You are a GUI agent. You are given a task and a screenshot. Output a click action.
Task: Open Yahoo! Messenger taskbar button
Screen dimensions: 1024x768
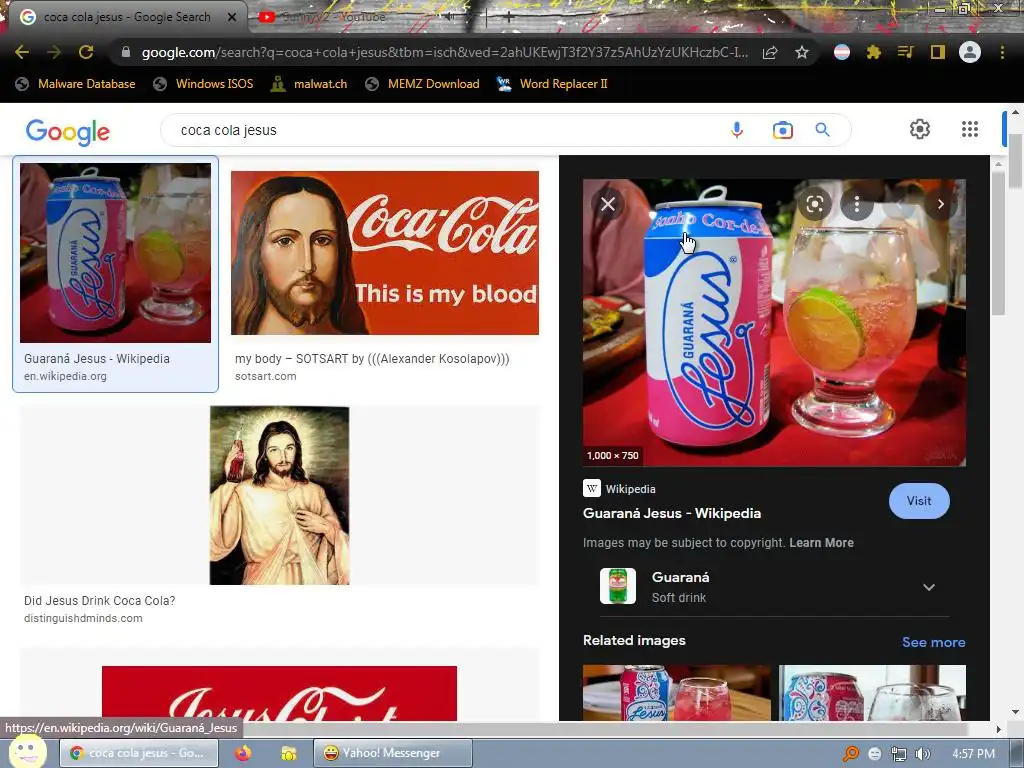392,753
